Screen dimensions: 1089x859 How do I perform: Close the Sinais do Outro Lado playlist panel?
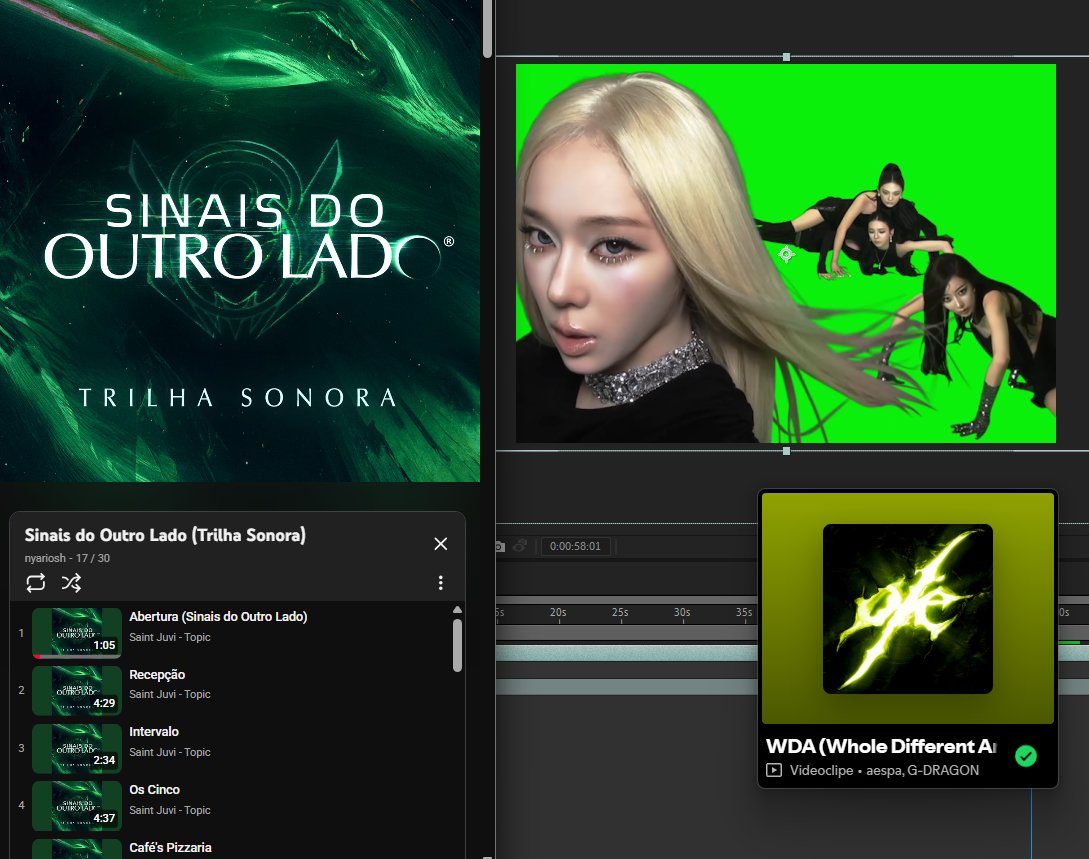coord(440,544)
